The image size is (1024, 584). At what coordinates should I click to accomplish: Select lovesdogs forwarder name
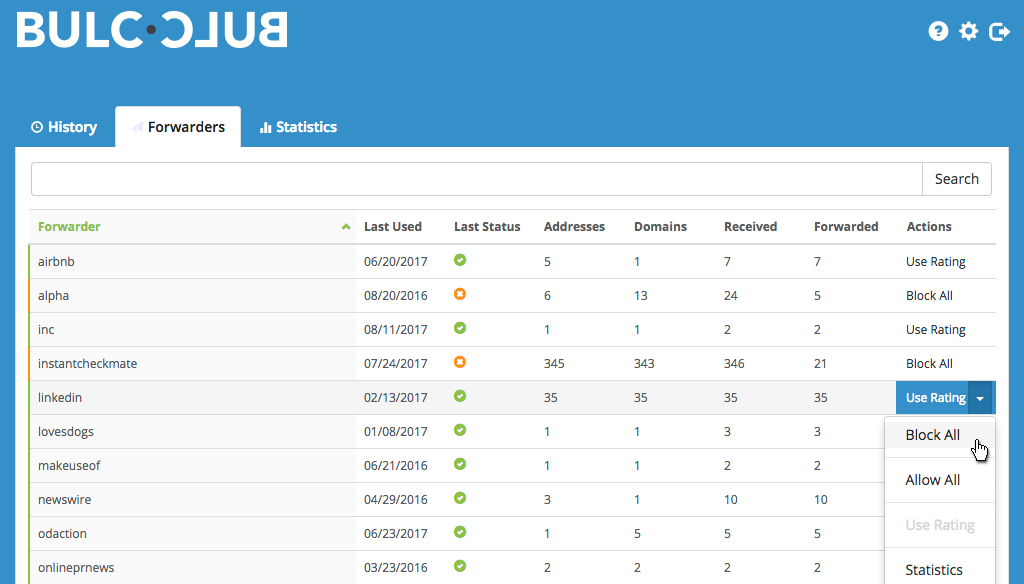pos(65,432)
